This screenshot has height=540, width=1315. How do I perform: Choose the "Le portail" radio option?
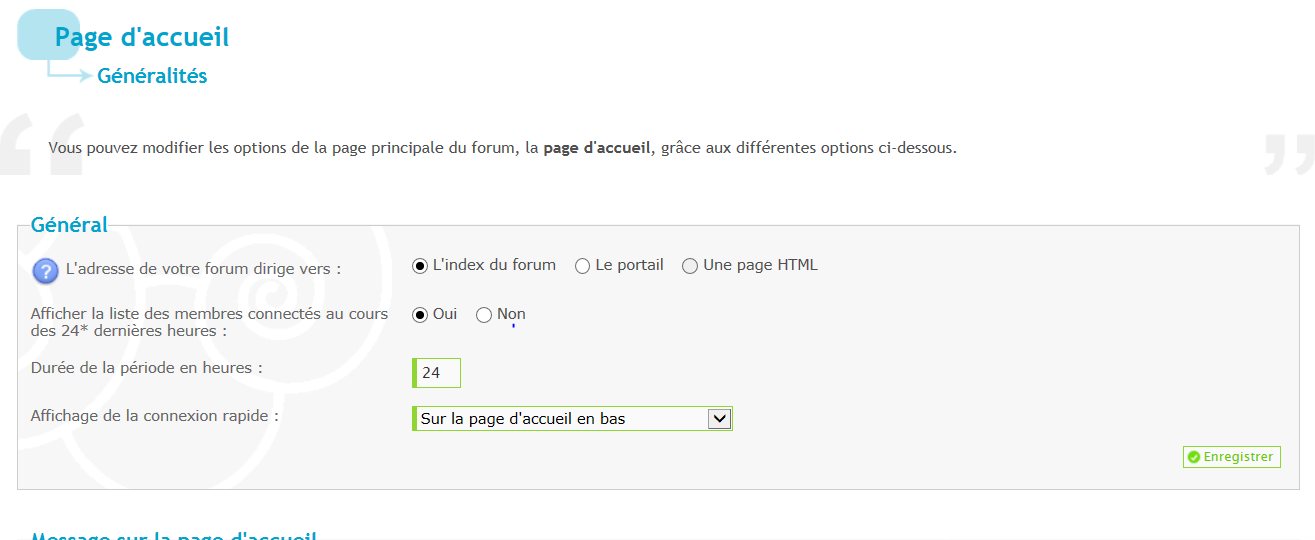582,266
